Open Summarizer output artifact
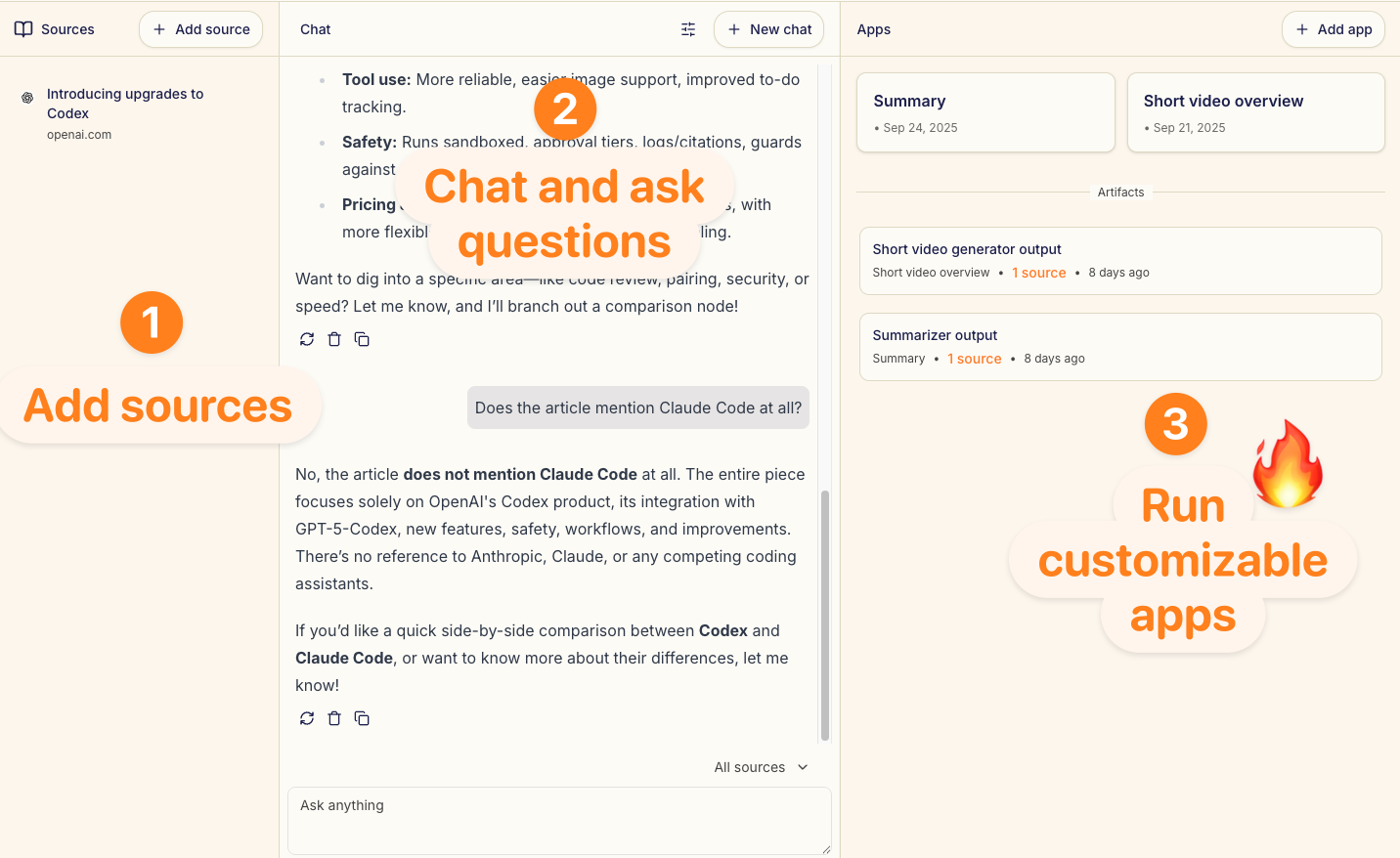This screenshot has height=858, width=1400. [1119, 346]
